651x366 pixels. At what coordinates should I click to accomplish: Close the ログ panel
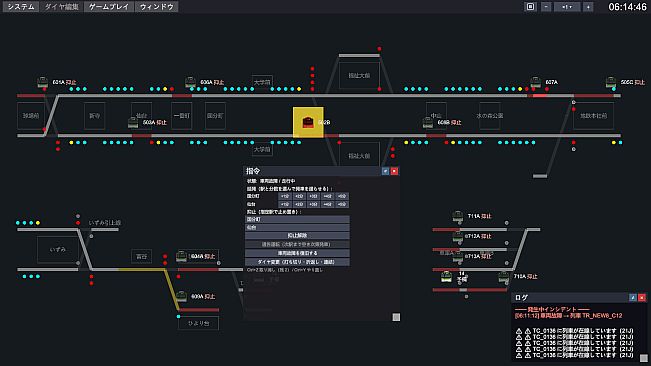pyautogui.click(x=642, y=298)
